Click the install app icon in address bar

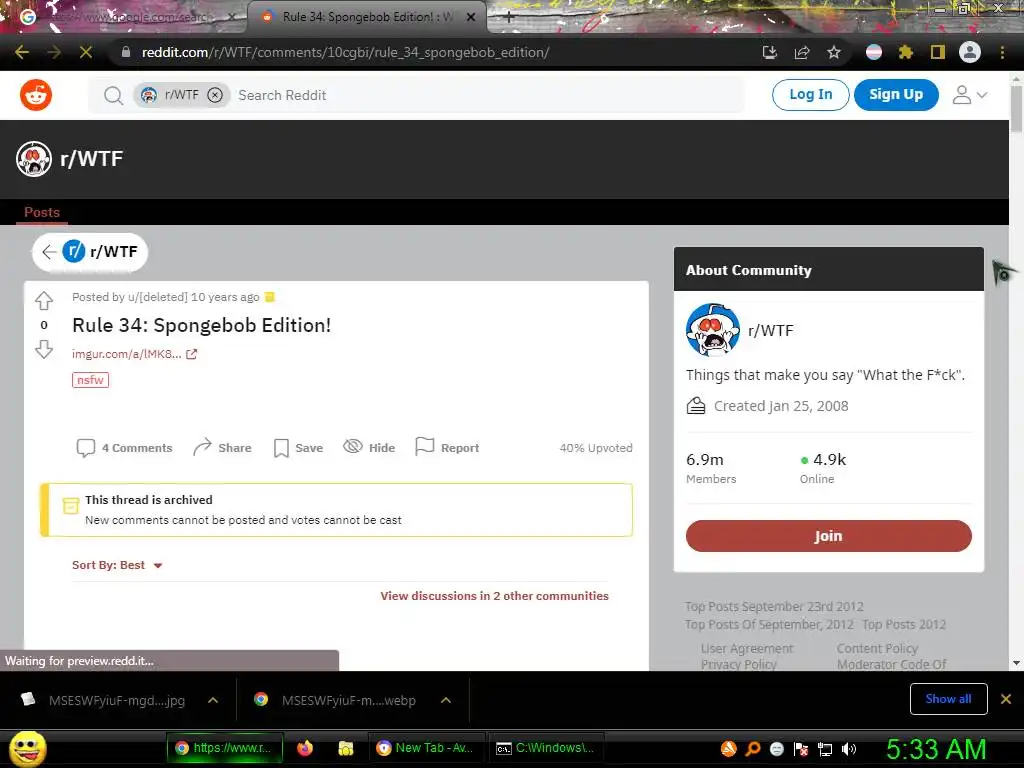(x=770, y=52)
